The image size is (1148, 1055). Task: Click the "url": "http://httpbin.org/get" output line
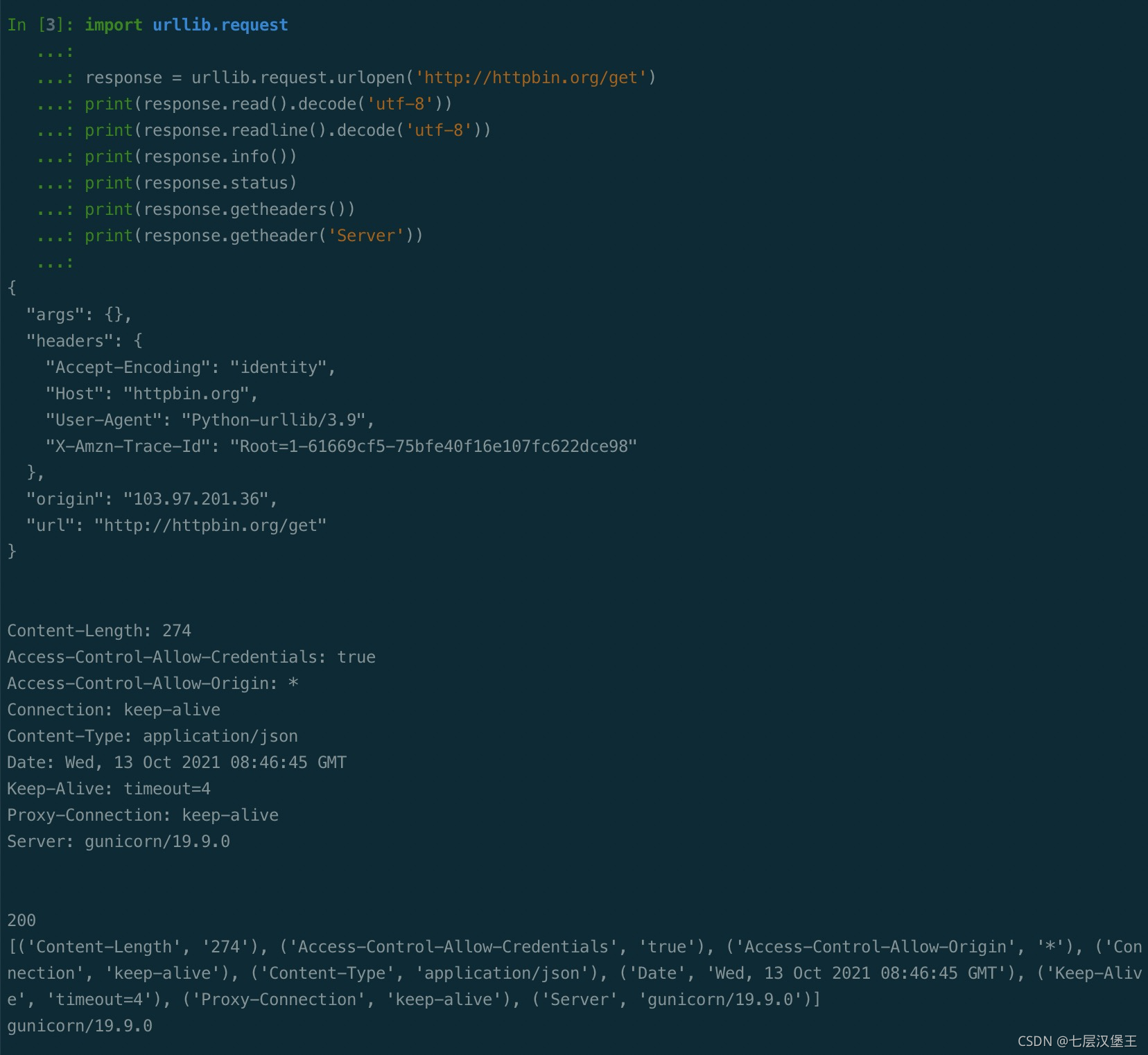(176, 525)
